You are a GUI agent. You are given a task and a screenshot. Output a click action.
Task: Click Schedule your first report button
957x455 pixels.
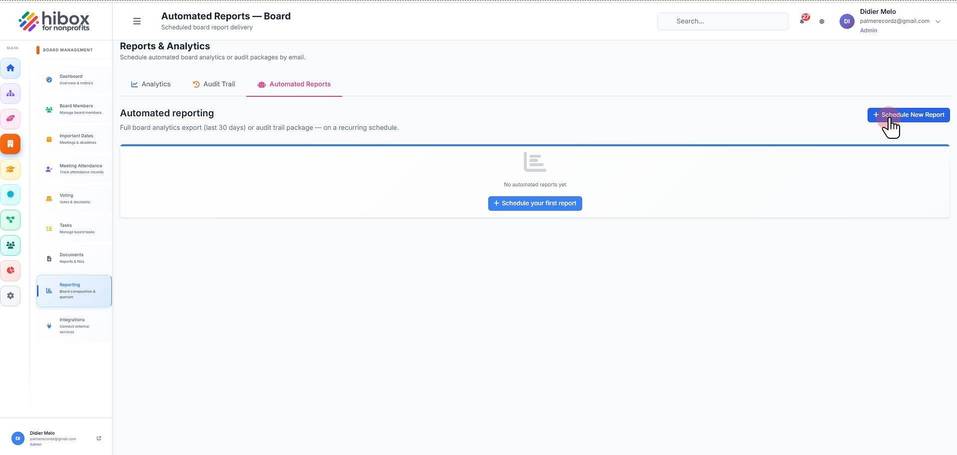[x=535, y=203]
